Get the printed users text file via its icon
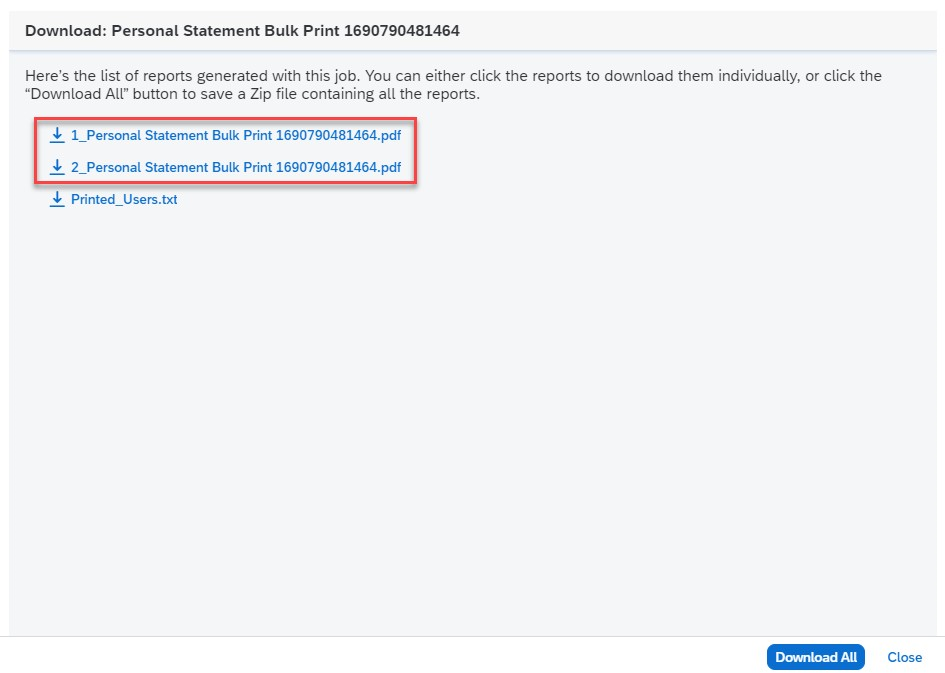The width and height of the screenshot is (945, 673). pyautogui.click(x=57, y=199)
